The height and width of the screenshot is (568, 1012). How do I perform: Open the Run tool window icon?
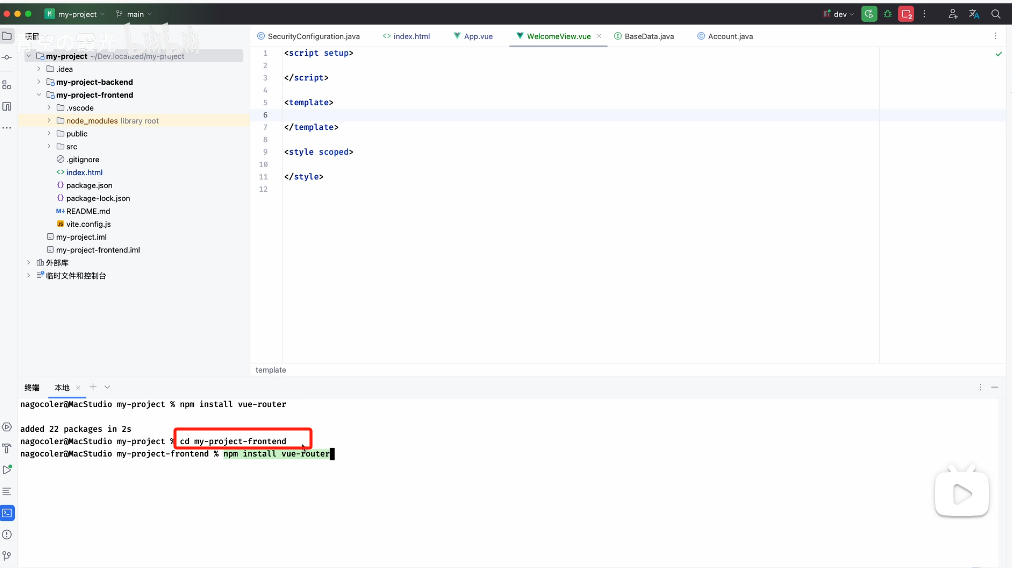(x=7, y=470)
